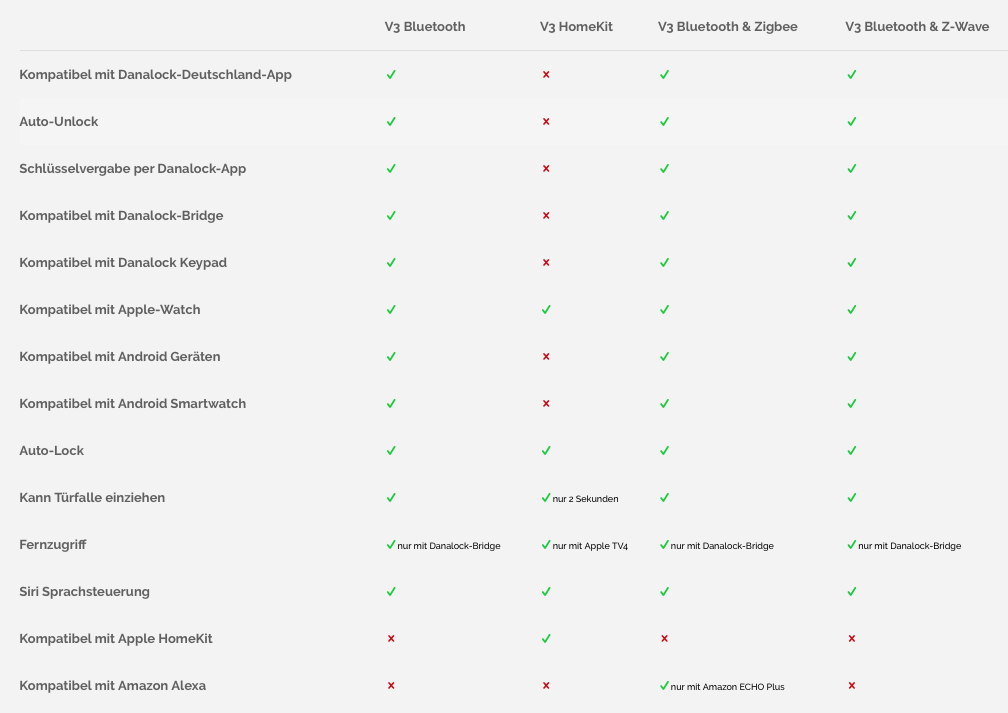This screenshot has height=713, width=1008.
Task: Click the 'nur 2 Sekunden' note
Action: [585, 499]
